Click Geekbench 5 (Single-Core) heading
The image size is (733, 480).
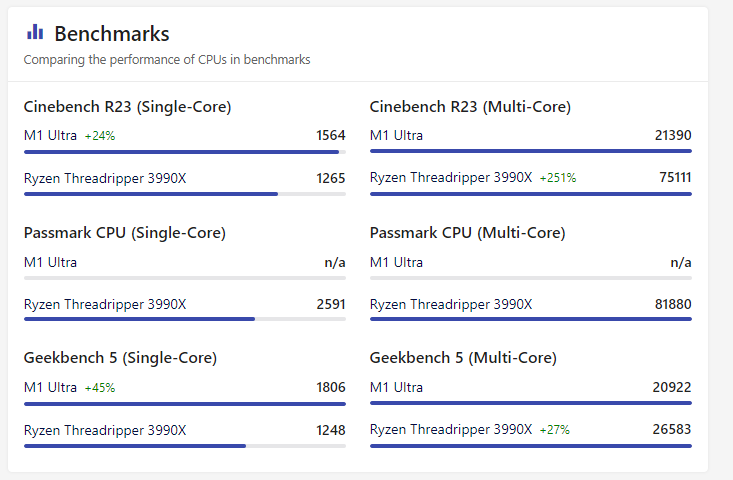120,358
